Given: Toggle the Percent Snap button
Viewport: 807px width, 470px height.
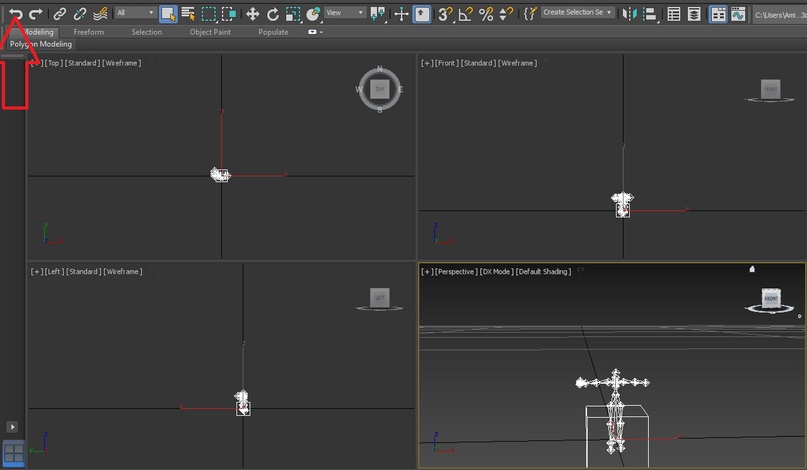Looking at the screenshot, I should pyautogui.click(x=486, y=13).
